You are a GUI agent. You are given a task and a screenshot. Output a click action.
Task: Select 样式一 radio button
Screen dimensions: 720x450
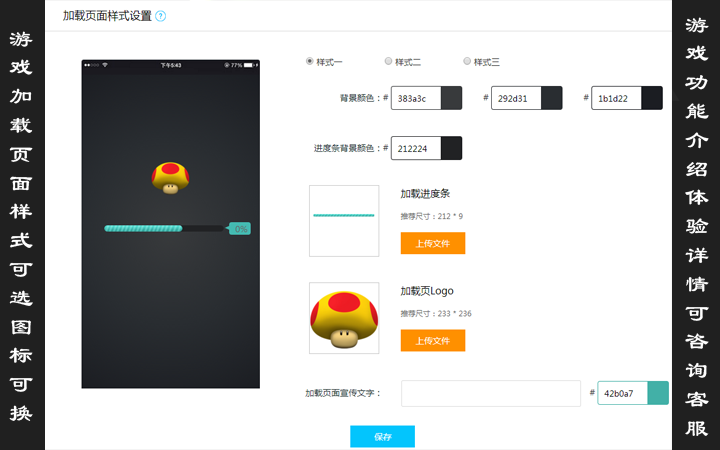309,61
